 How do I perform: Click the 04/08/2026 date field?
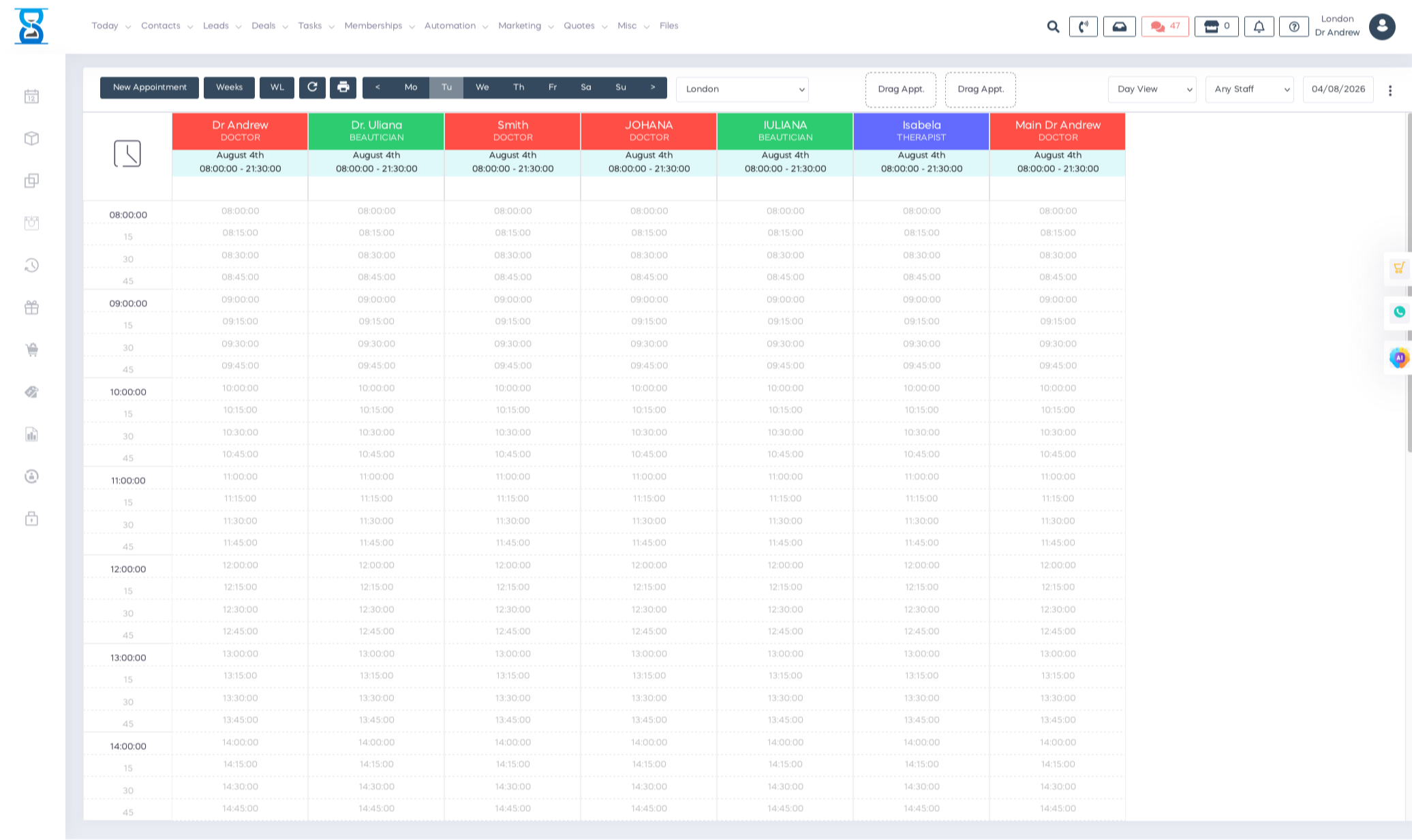click(x=1338, y=89)
